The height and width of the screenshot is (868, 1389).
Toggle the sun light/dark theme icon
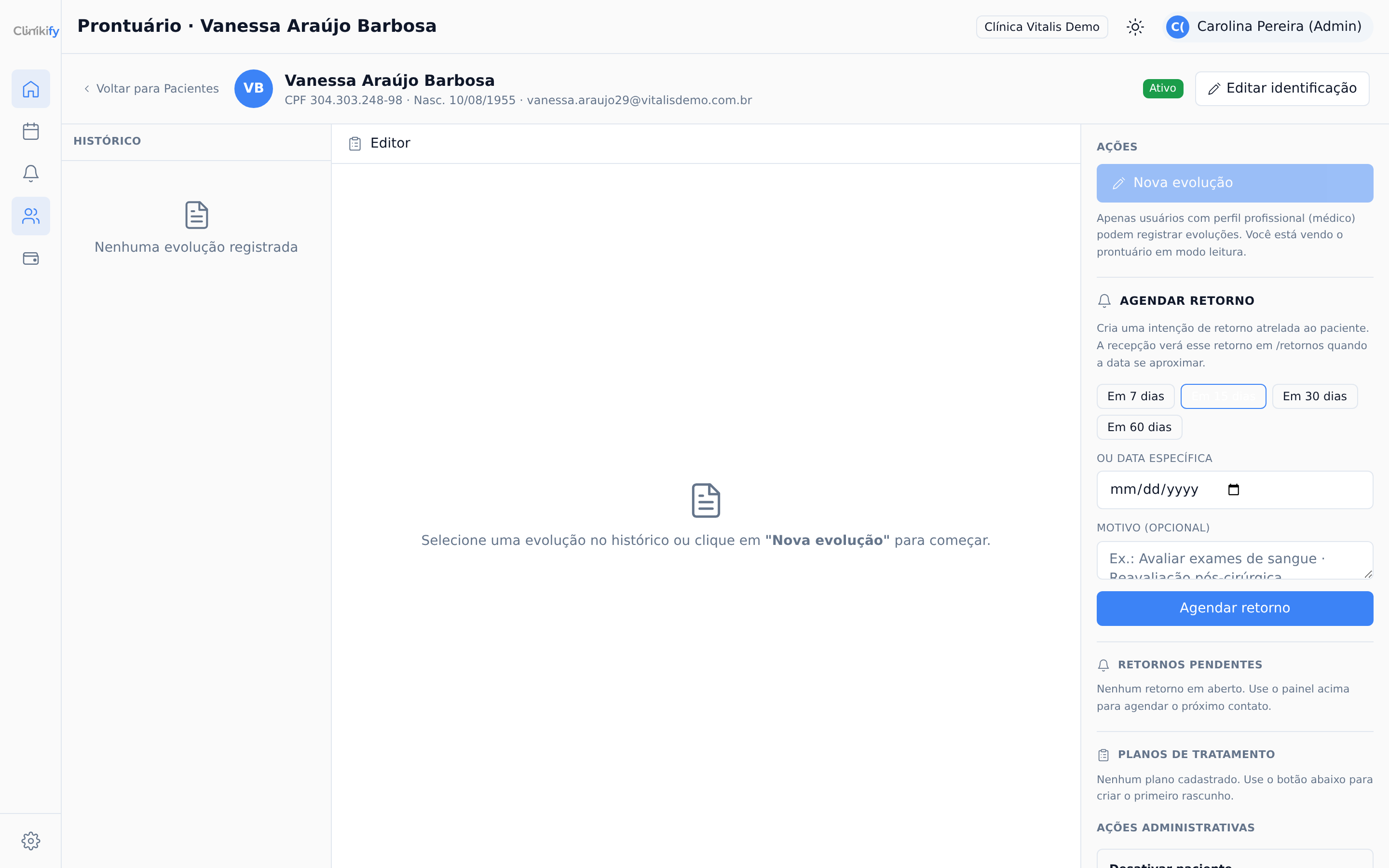(x=1135, y=27)
